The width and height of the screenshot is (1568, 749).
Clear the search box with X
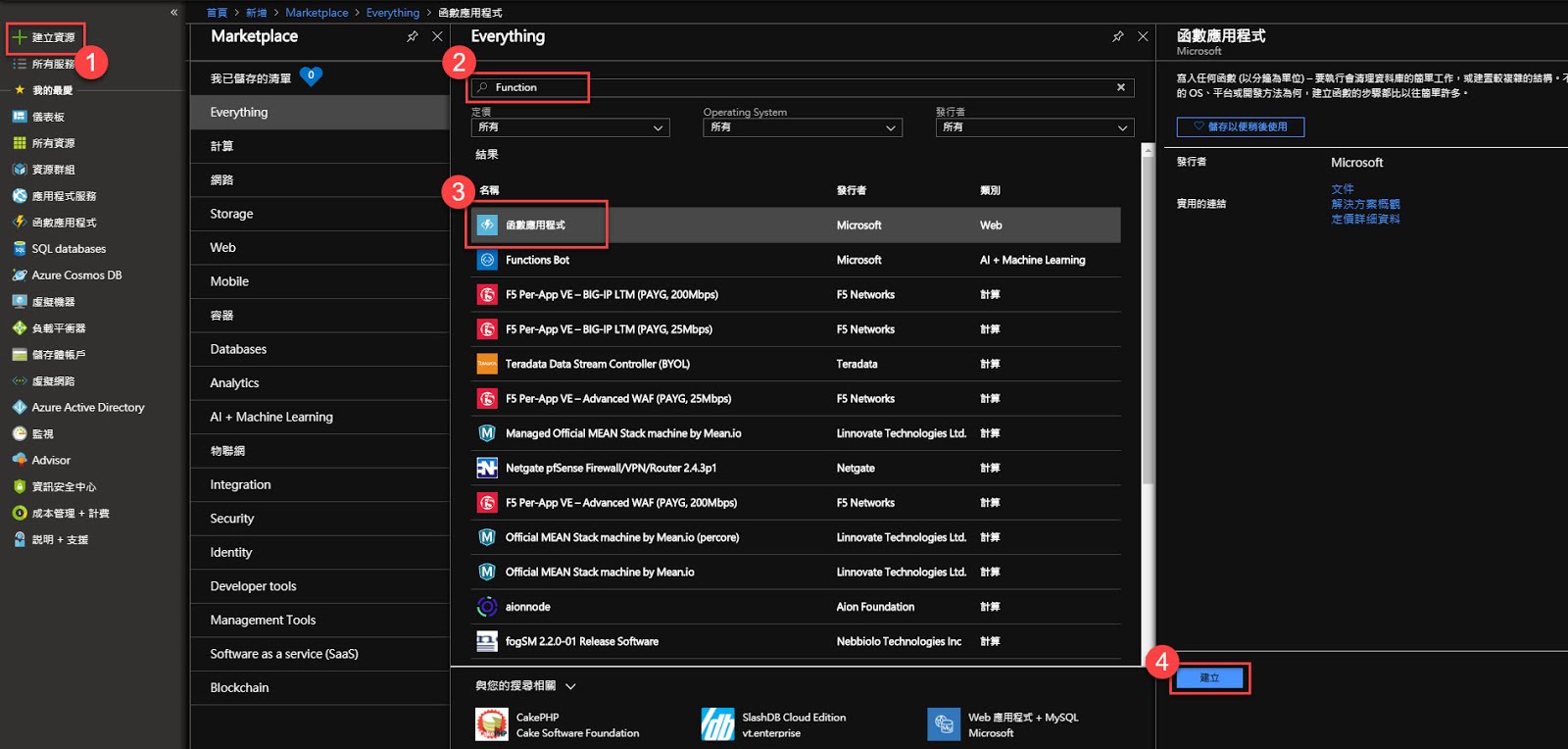1121,87
